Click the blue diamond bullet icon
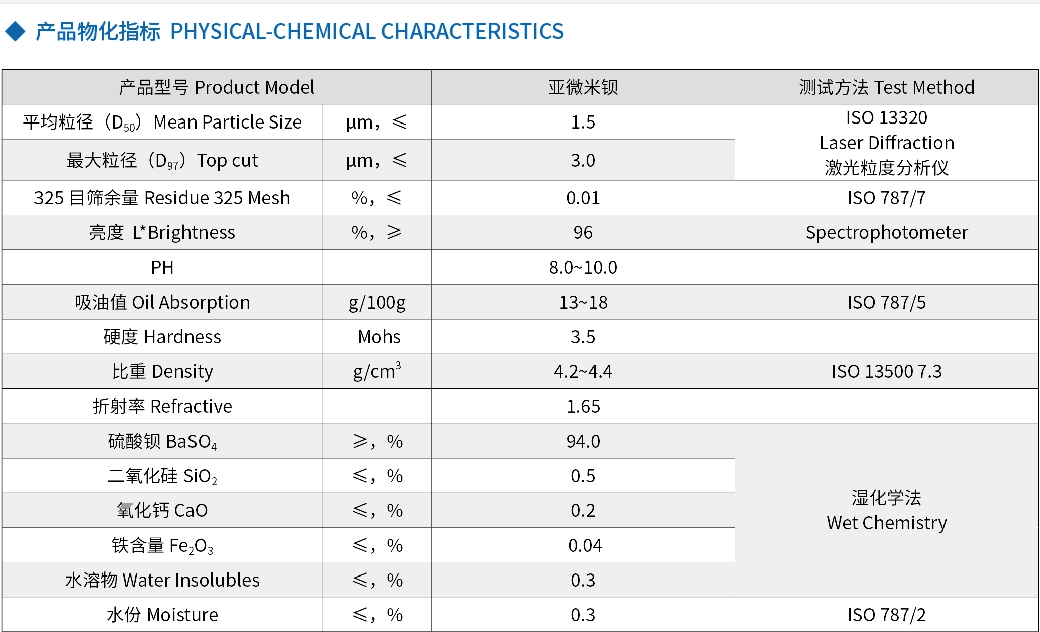 [x=15, y=32]
